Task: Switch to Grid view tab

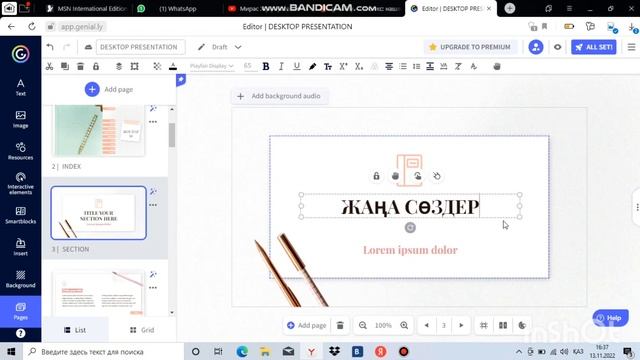Action: coord(142,330)
